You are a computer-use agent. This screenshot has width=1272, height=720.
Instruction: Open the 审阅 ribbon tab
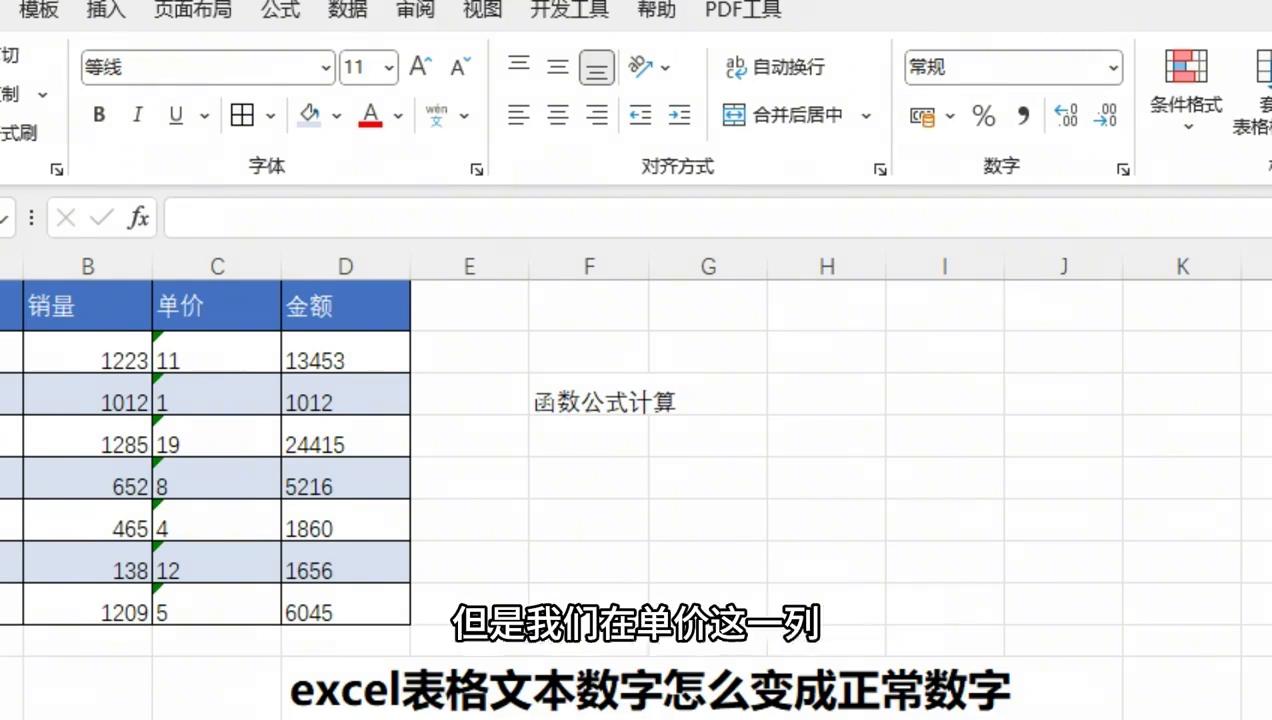tap(415, 10)
